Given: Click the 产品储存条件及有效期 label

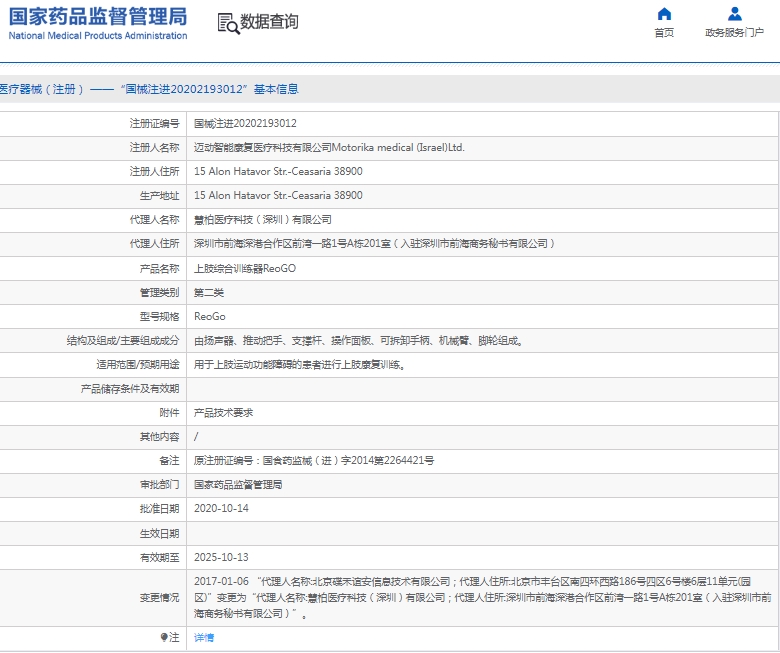Looking at the screenshot, I should (x=130, y=389).
